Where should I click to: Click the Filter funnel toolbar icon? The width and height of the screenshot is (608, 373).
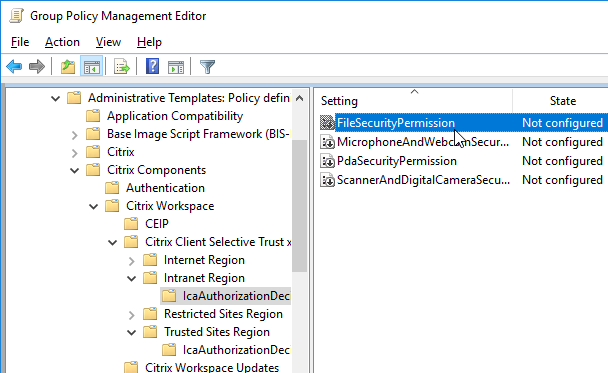click(x=207, y=67)
